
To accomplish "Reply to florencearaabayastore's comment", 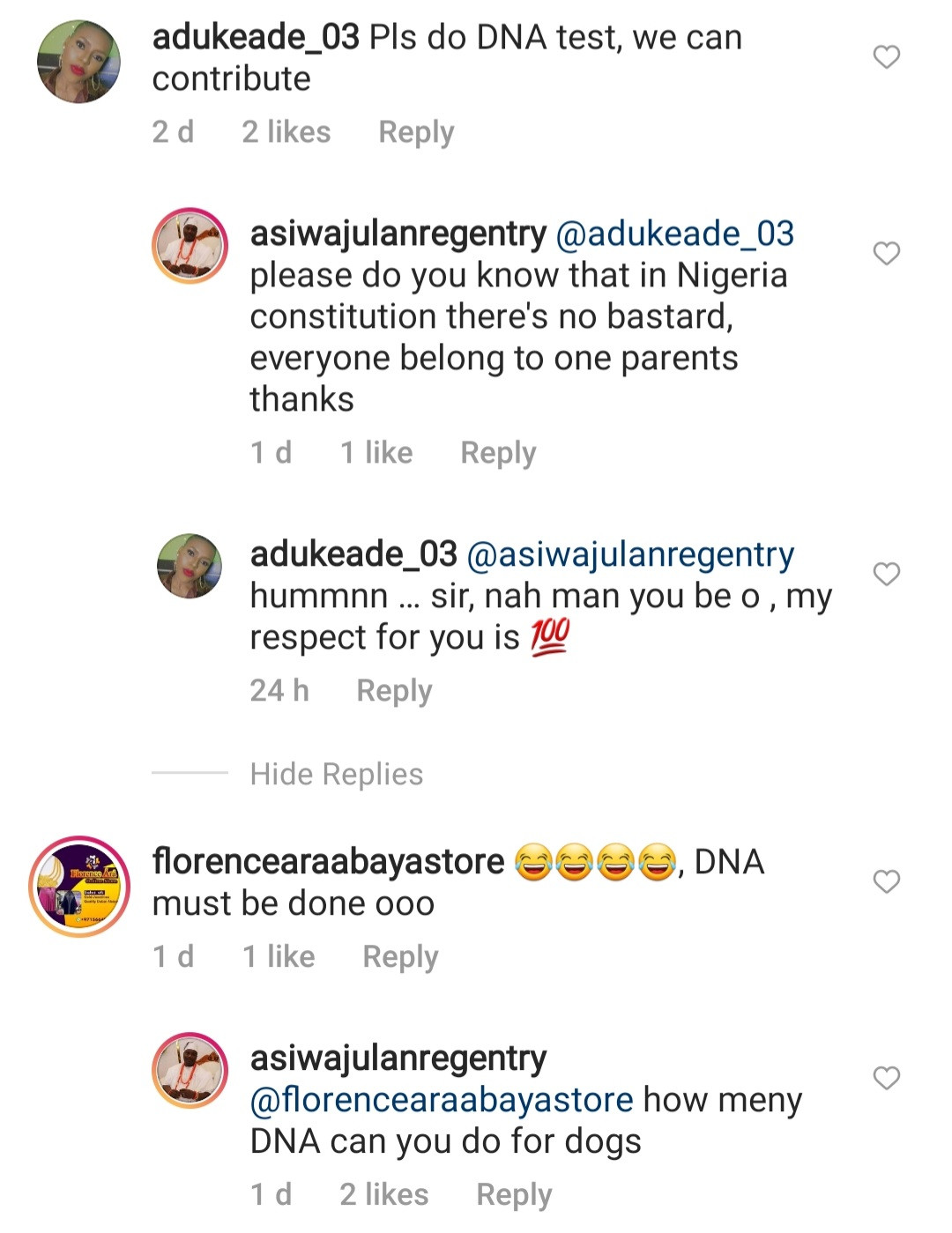I will click(400, 956).
